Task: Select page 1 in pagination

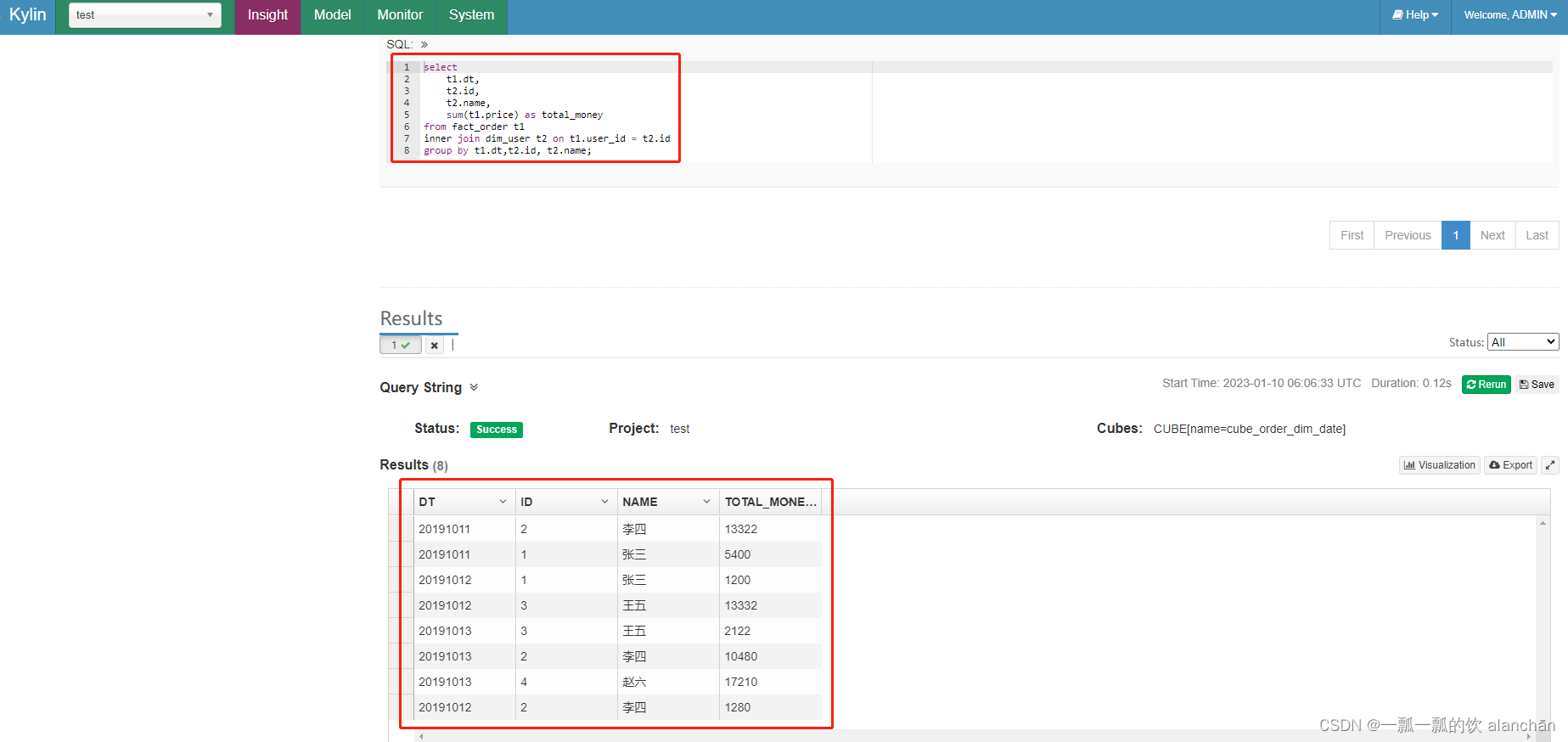Action: coord(1455,235)
